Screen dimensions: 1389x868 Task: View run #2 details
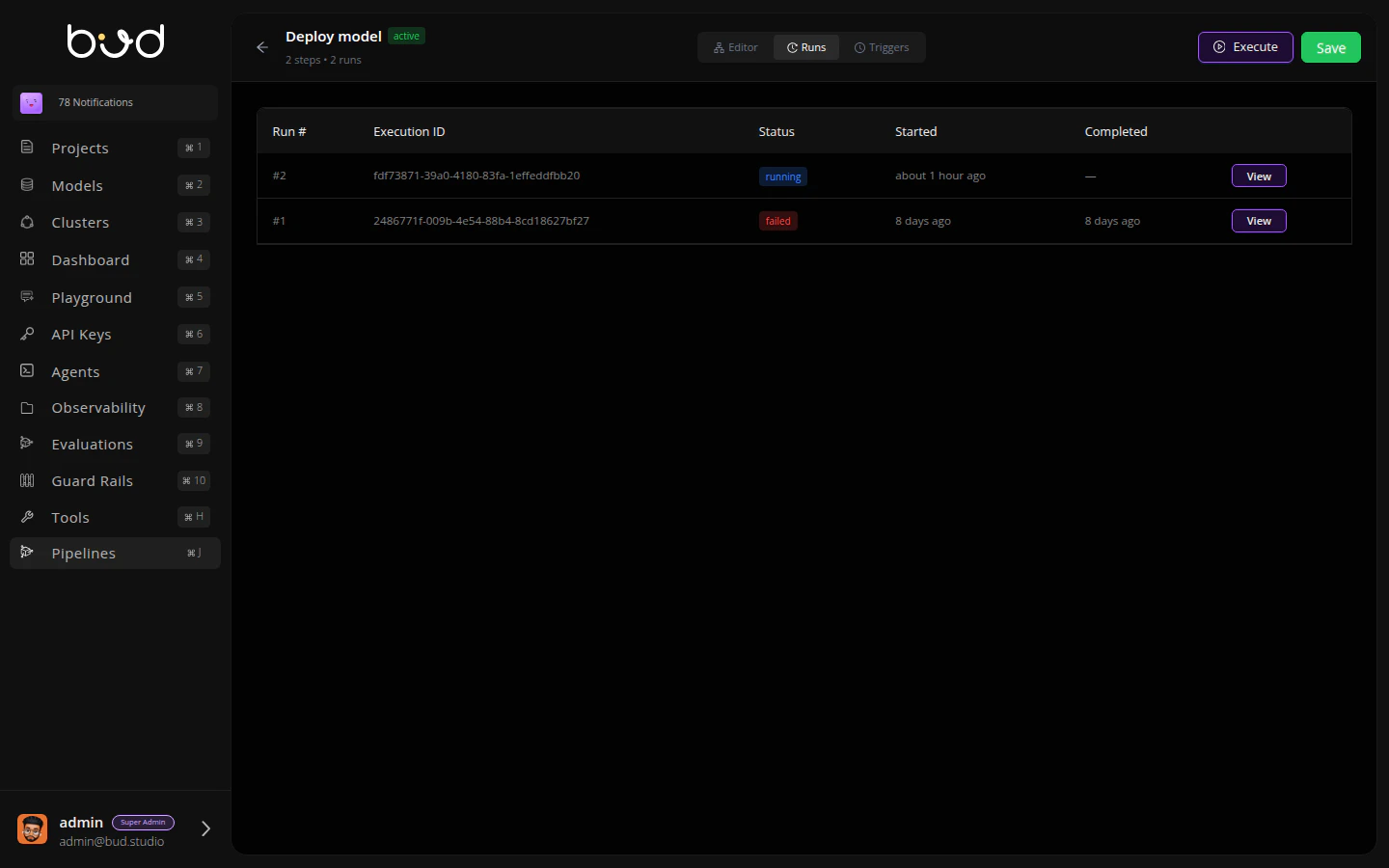point(1259,176)
